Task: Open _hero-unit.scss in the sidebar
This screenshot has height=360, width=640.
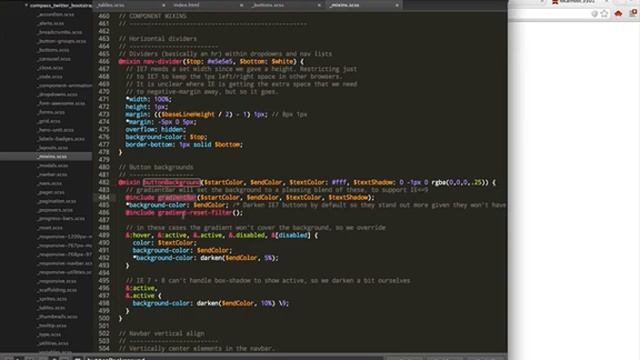Action: tap(55, 130)
